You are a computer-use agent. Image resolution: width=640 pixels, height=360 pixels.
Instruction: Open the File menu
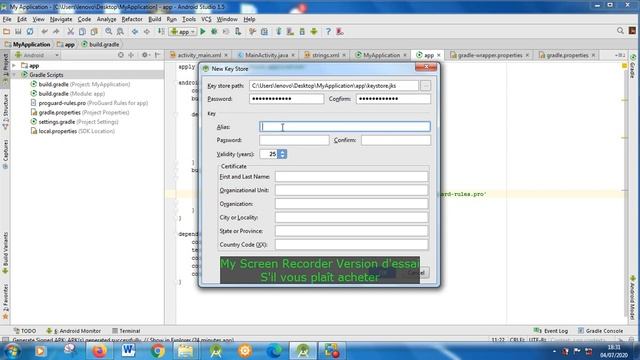click(7, 19)
